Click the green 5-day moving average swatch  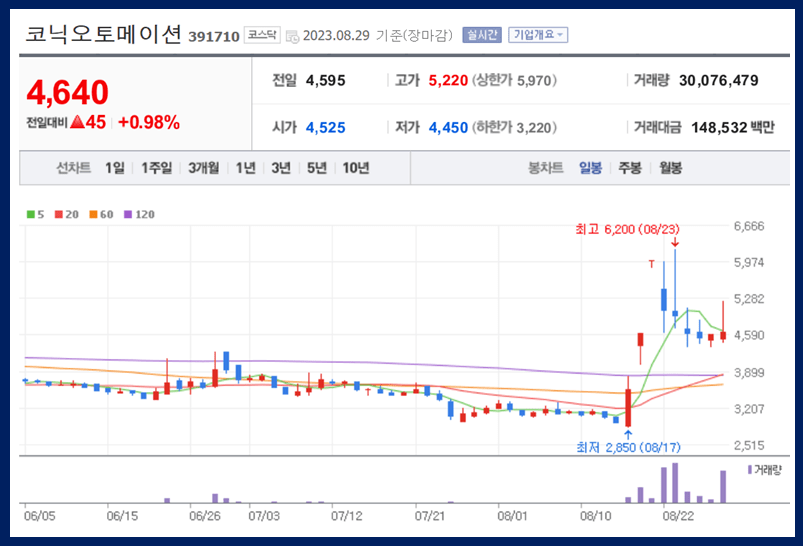(x=31, y=214)
